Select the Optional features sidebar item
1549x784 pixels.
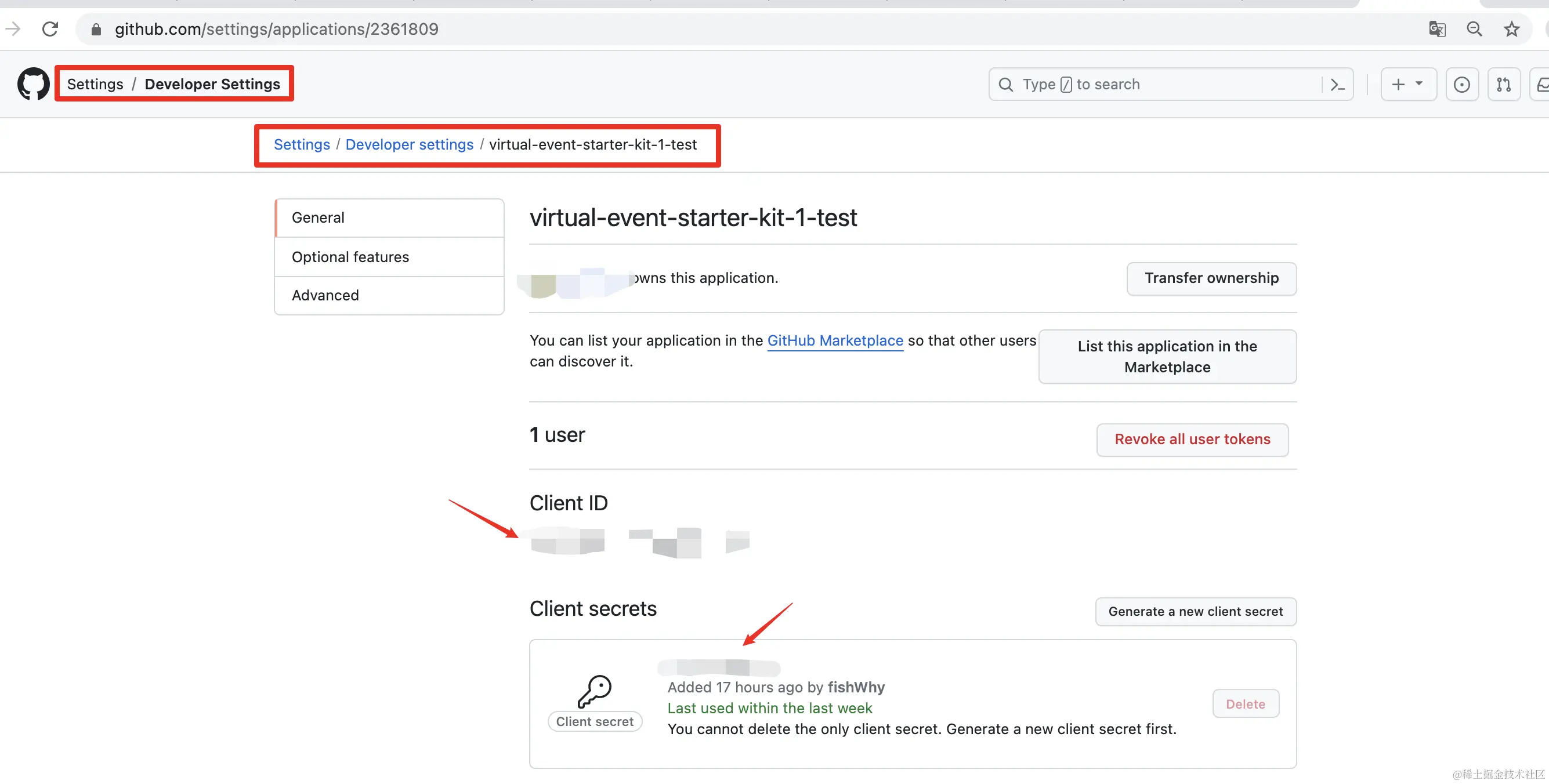pyautogui.click(x=350, y=257)
